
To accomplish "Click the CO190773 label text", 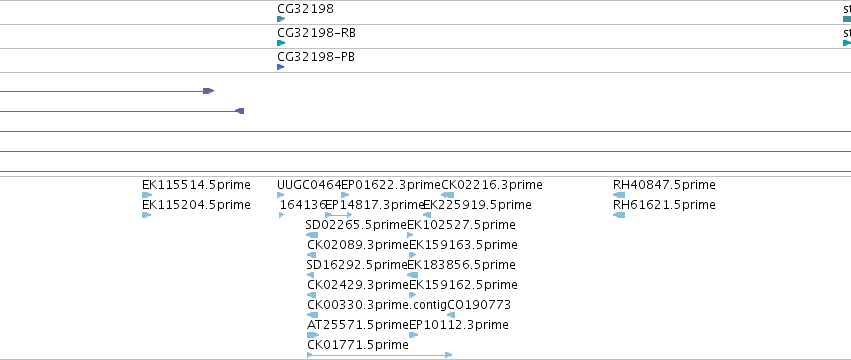I will [479, 305].
